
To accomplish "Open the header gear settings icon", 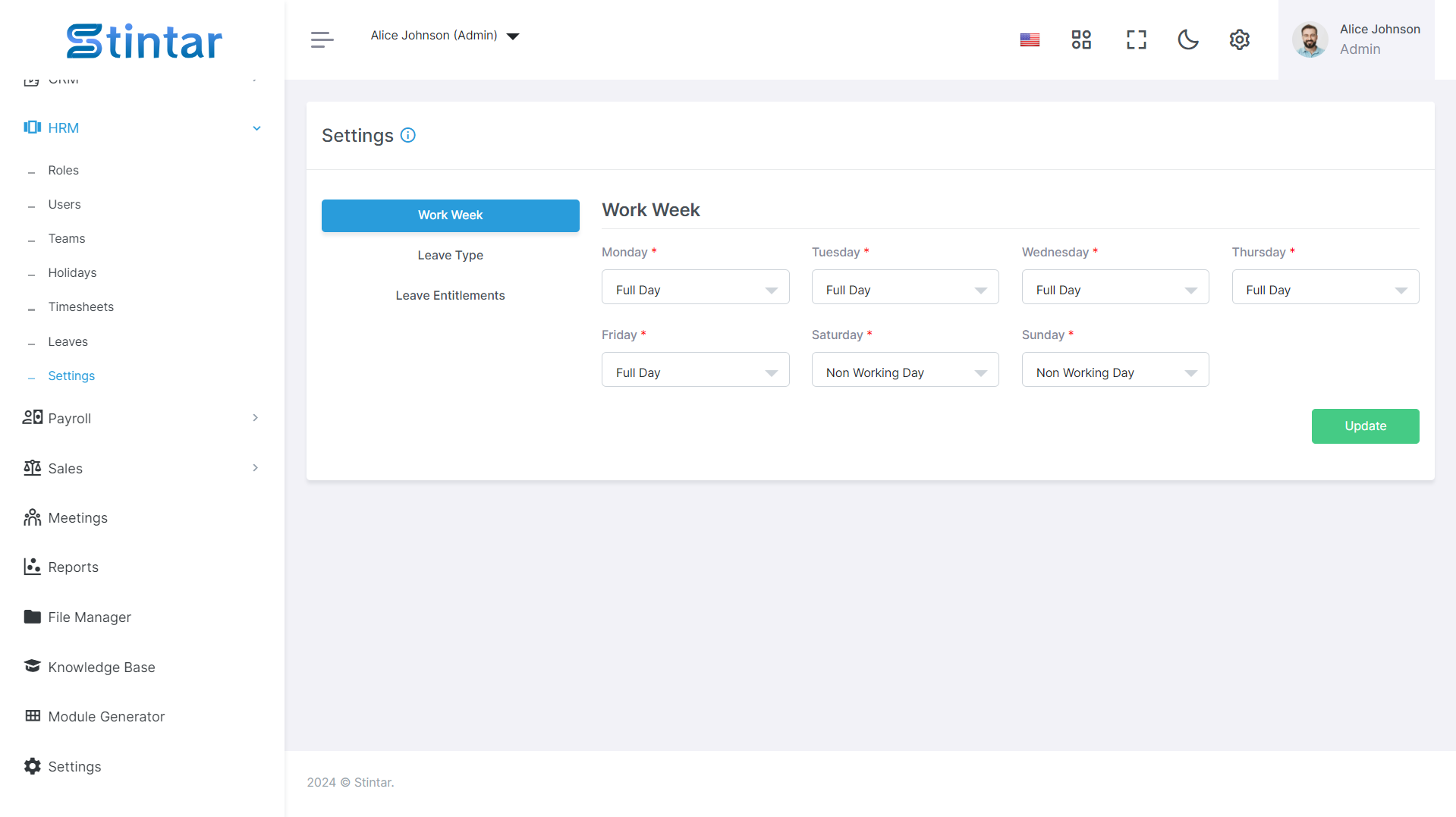I will tap(1239, 39).
